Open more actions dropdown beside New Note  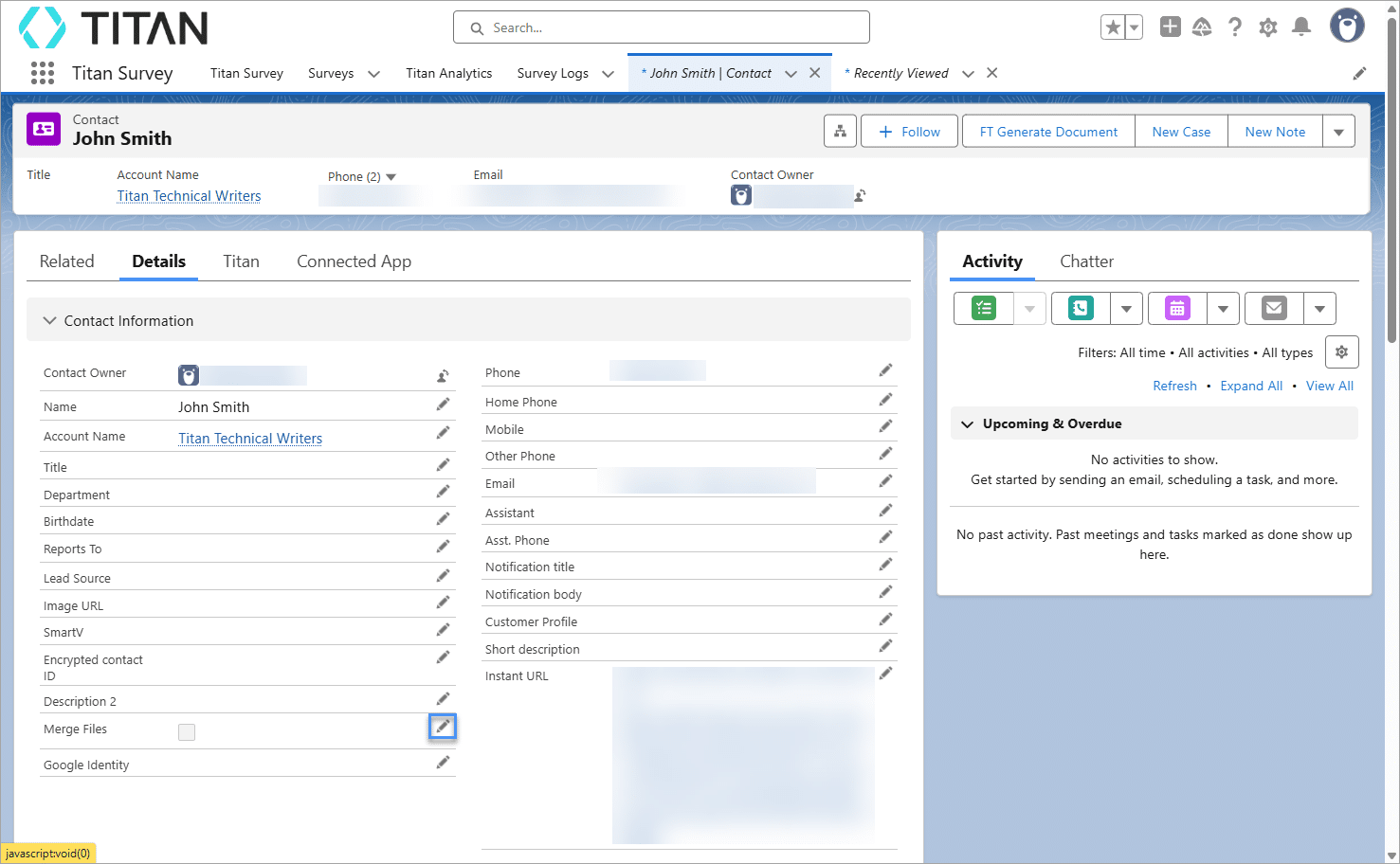(1338, 132)
